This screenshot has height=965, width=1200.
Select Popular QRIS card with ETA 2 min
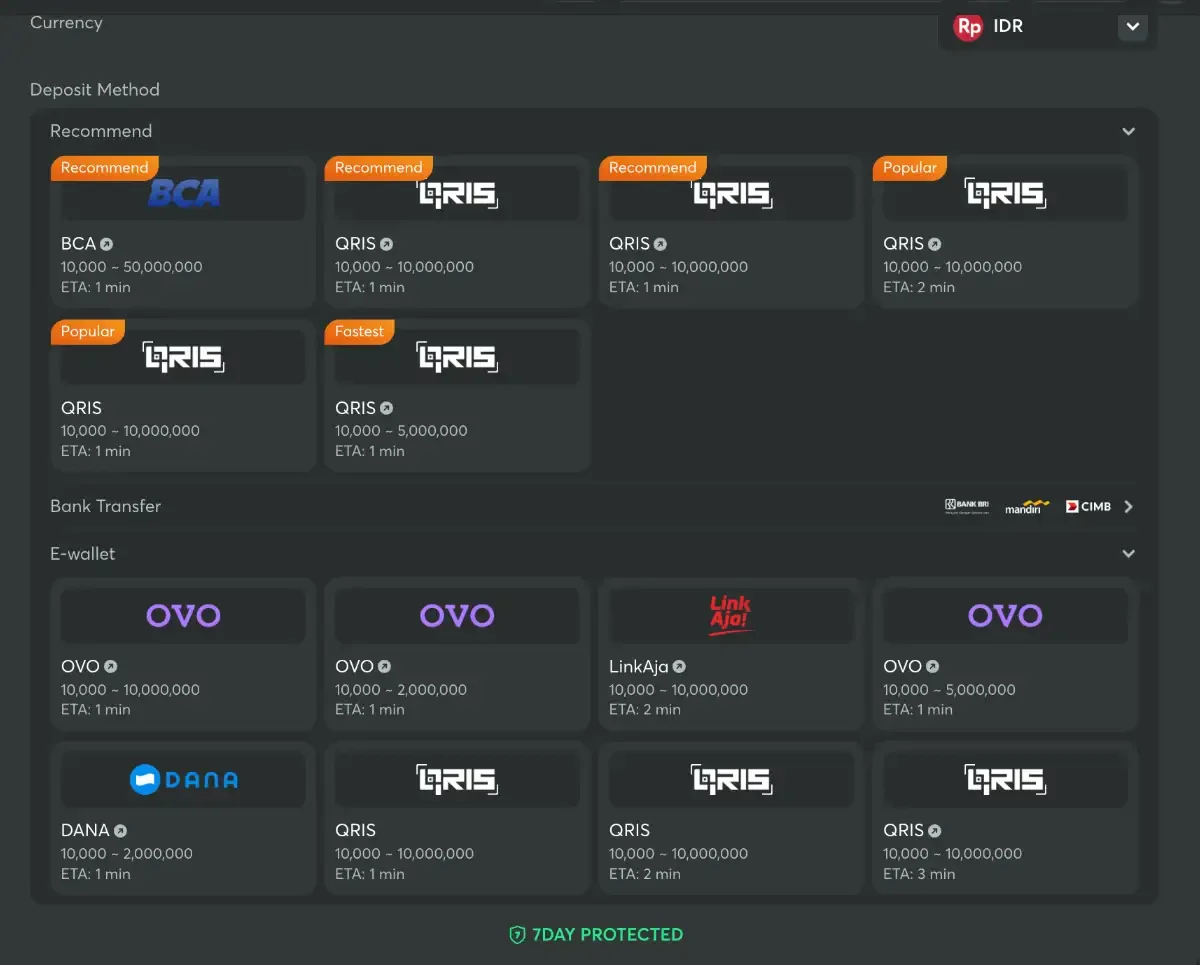coord(1005,231)
